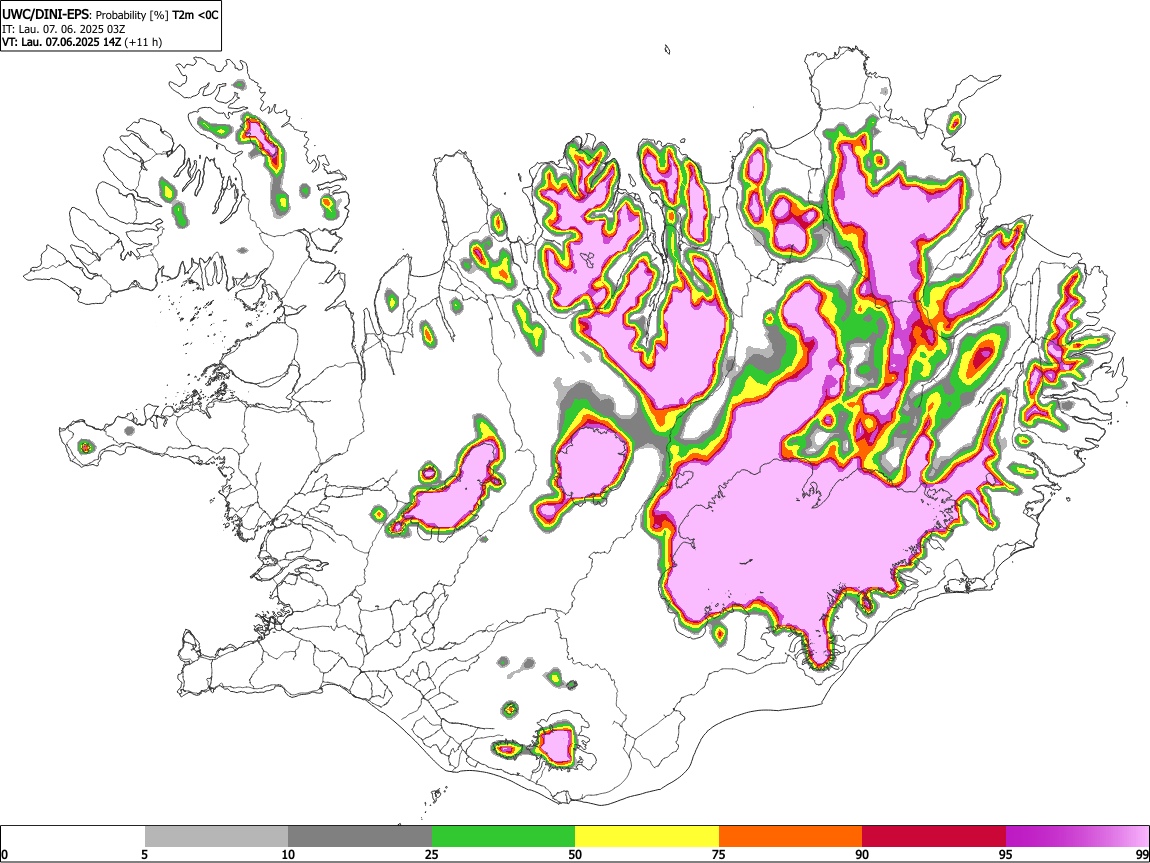The width and height of the screenshot is (1150, 863).
Task: Click the 'UWC/DINI-EPS' title text
Action: click(47, 15)
